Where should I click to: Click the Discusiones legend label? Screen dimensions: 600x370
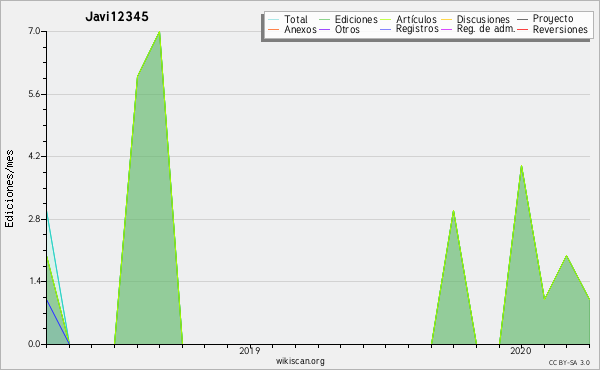[483, 19]
